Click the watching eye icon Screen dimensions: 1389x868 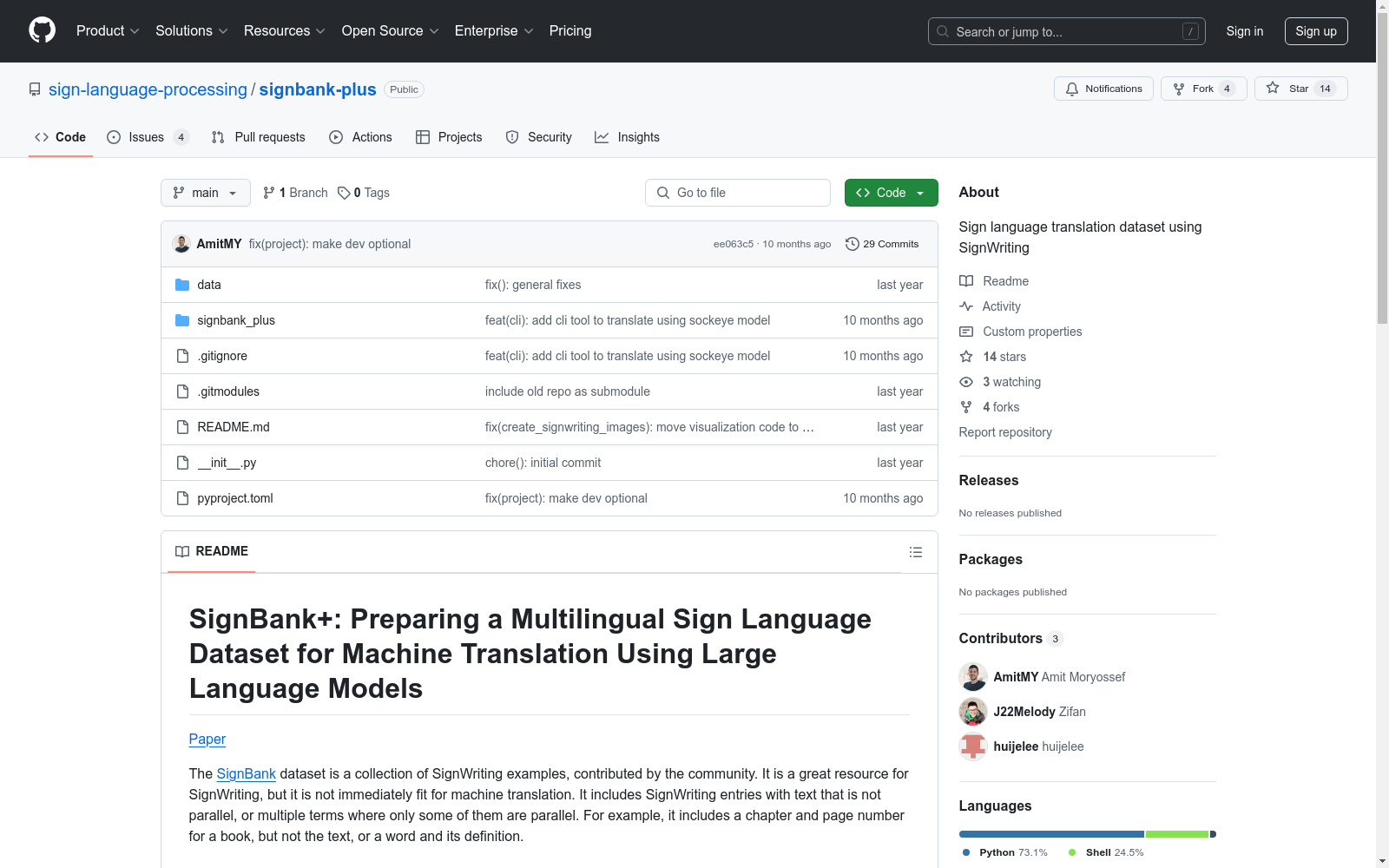(966, 382)
